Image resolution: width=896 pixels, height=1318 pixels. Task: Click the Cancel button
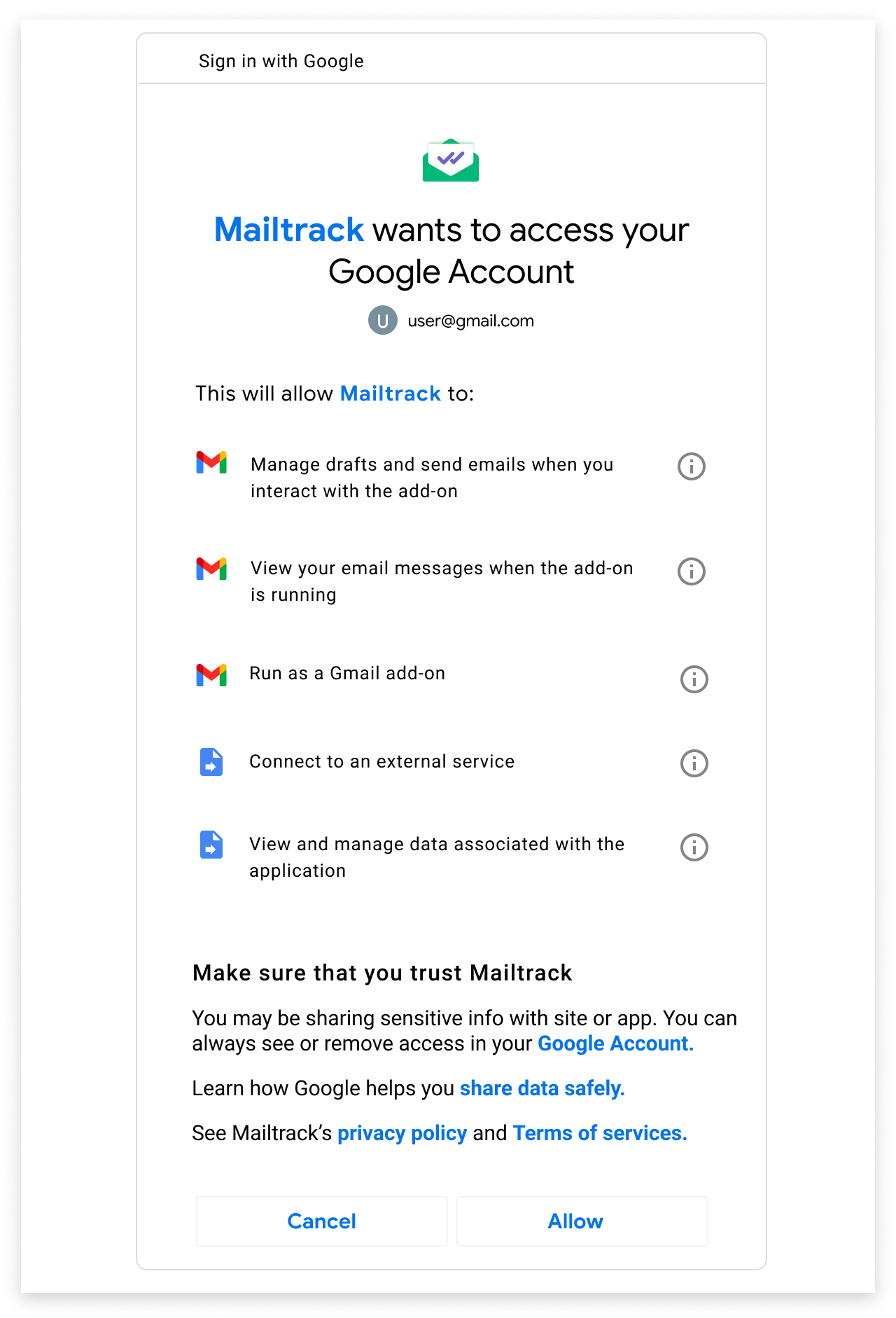(x=322, y=1221)
